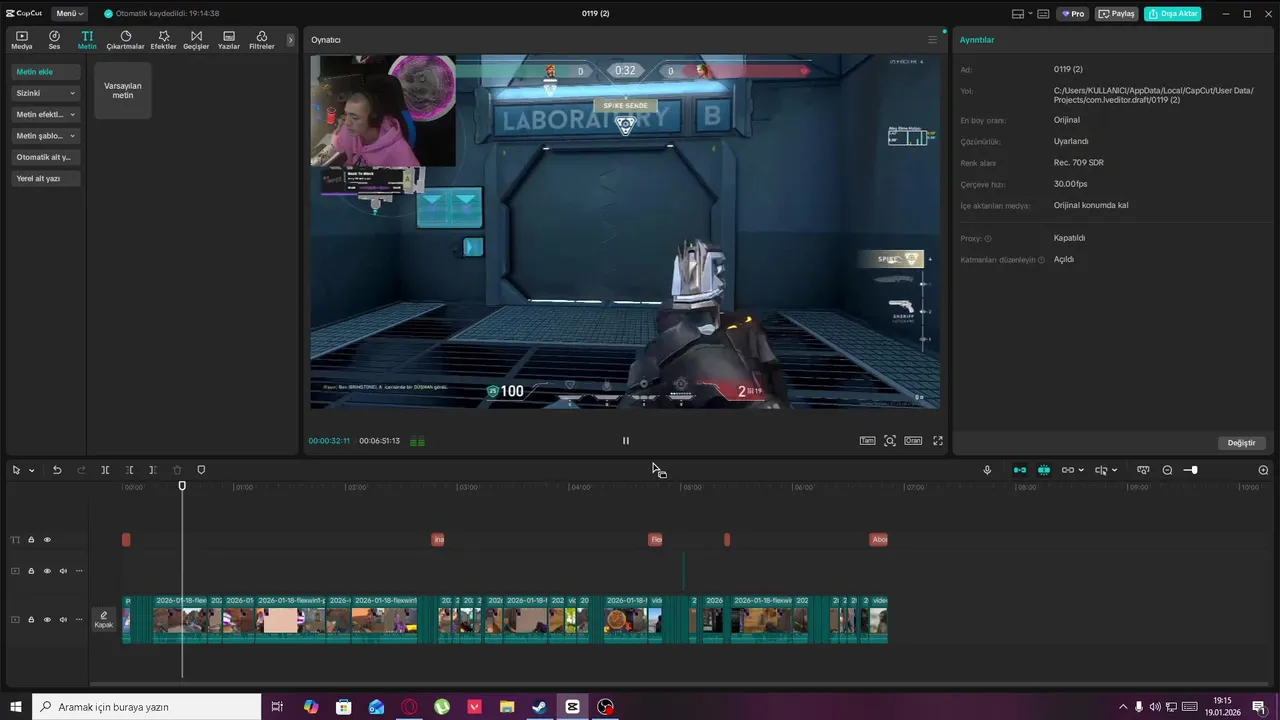Delete left of the playhead
1280x720 pixels.
coord(129,470)
